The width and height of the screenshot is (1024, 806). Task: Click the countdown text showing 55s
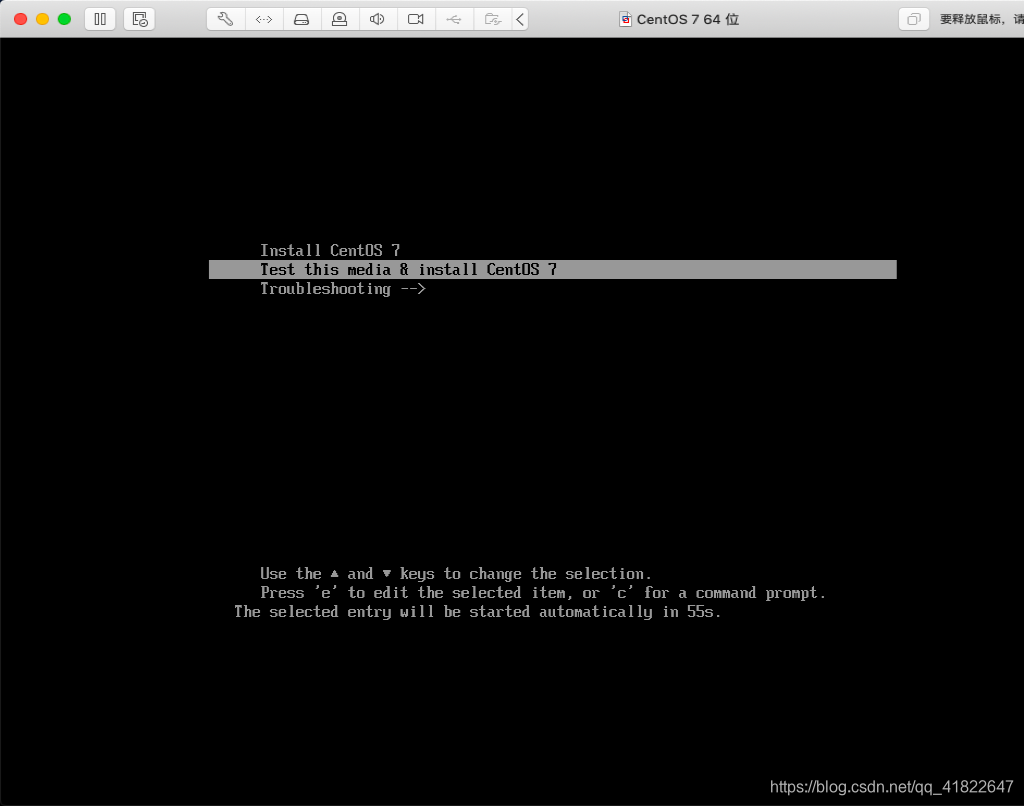477,611
